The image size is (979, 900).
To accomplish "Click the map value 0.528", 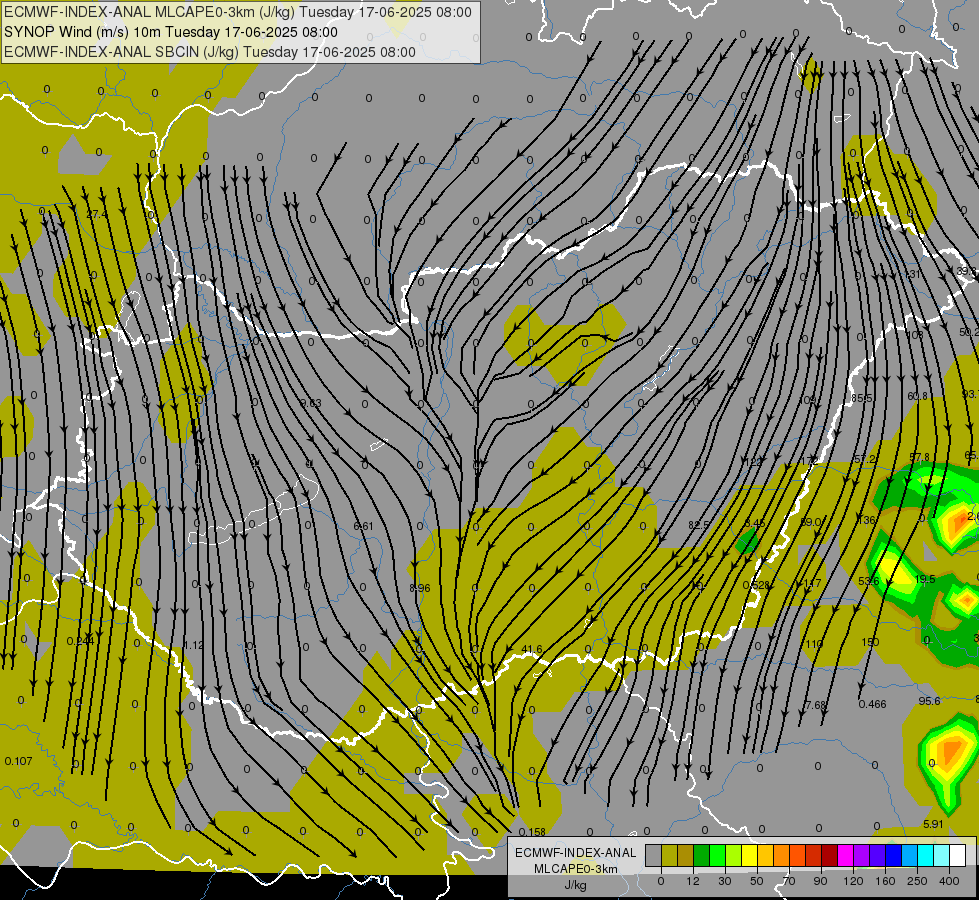I will coord(756,585).
